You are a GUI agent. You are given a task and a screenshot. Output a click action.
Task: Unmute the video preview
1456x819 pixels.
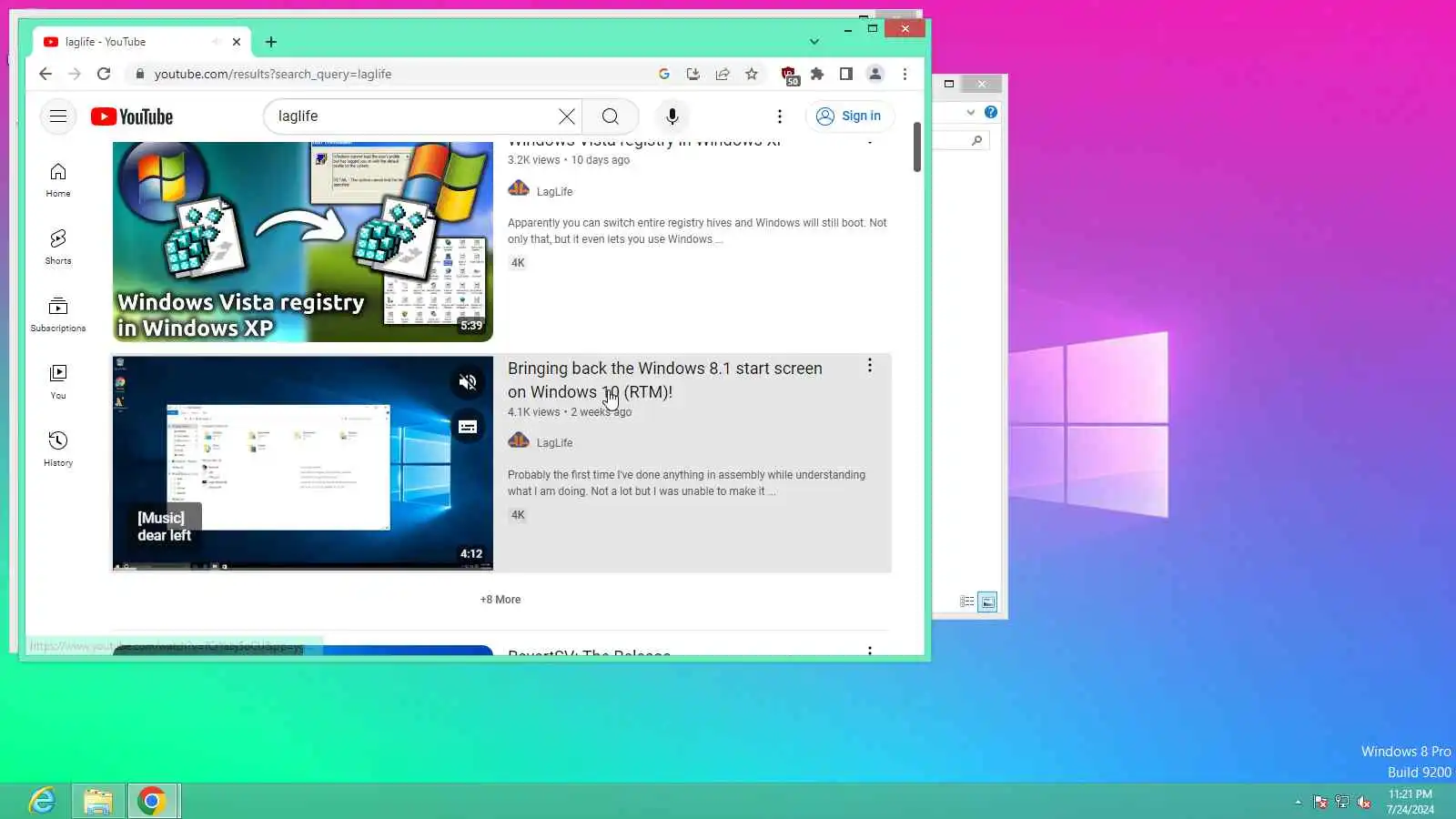click(468, 382)
